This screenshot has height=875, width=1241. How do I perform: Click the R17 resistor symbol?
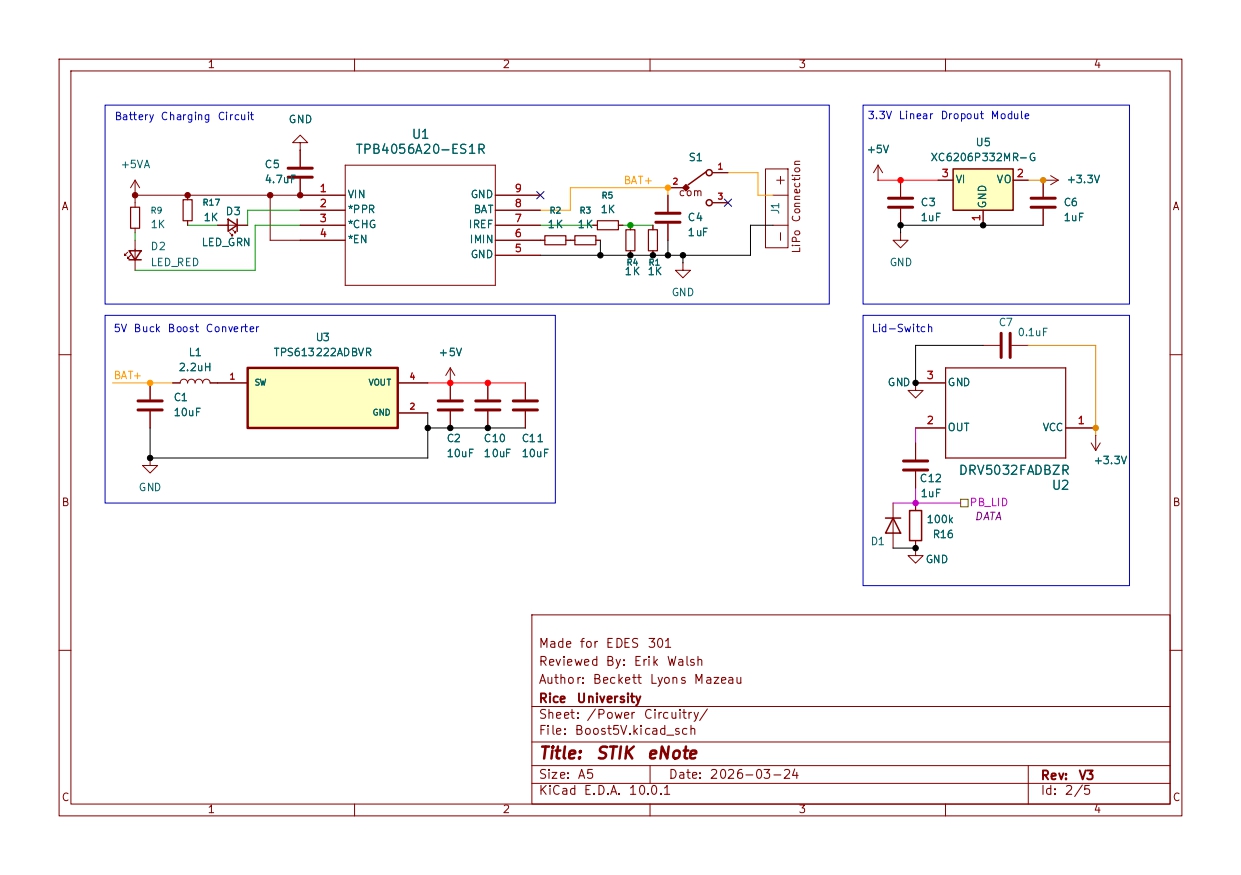(187, 210)
